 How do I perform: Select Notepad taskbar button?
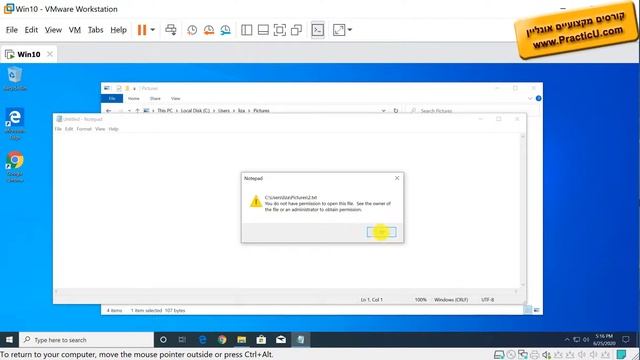tap(300, 340)
